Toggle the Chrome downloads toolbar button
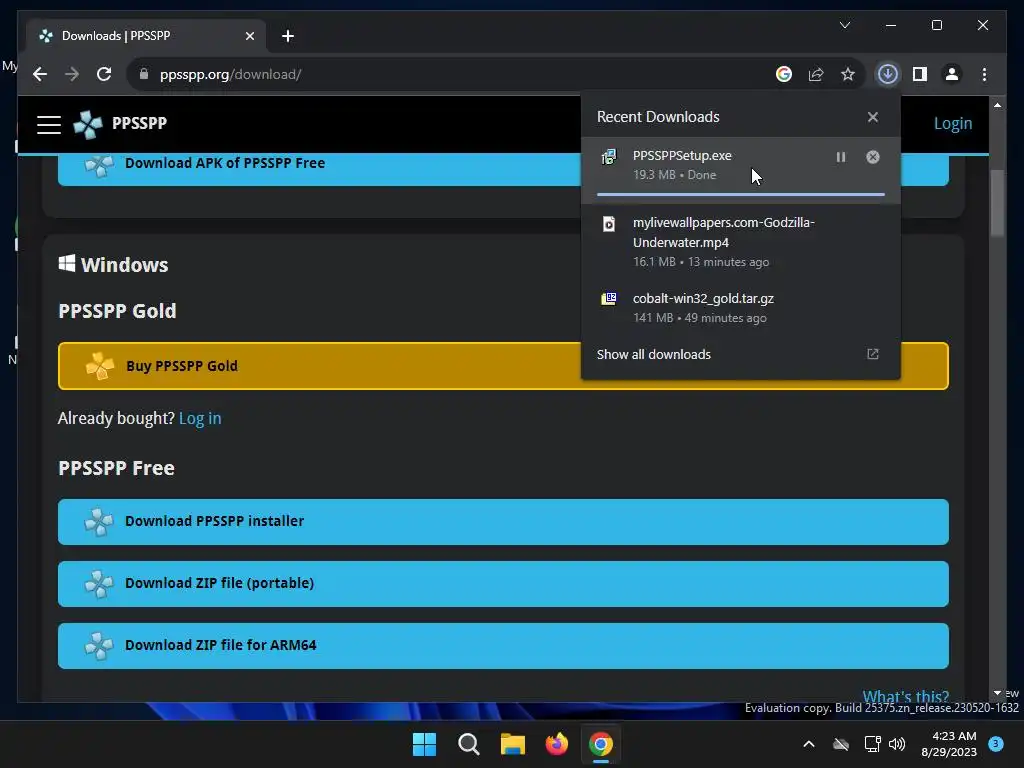Image resolution: width=1024 pixels, height=768 pixels. [888, 74]
